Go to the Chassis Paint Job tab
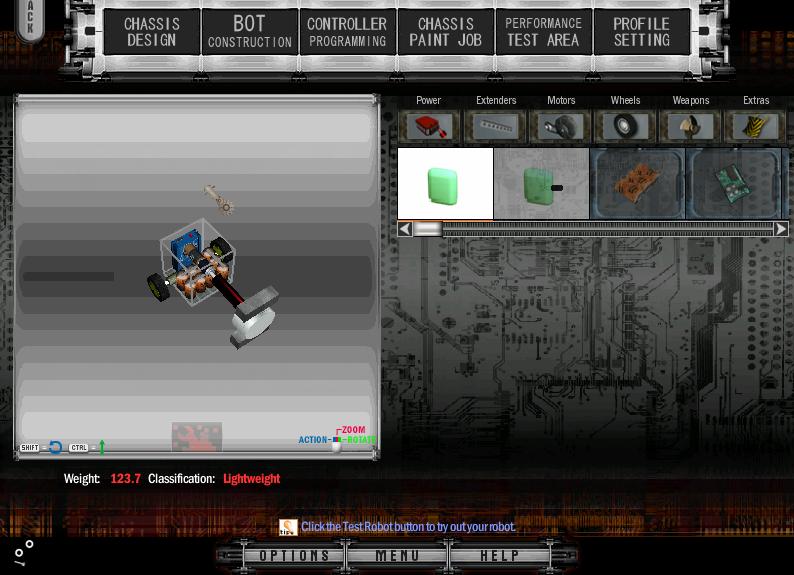Viewport: 794px width, 575px height. pyautogui.click(x=445, y=32)
